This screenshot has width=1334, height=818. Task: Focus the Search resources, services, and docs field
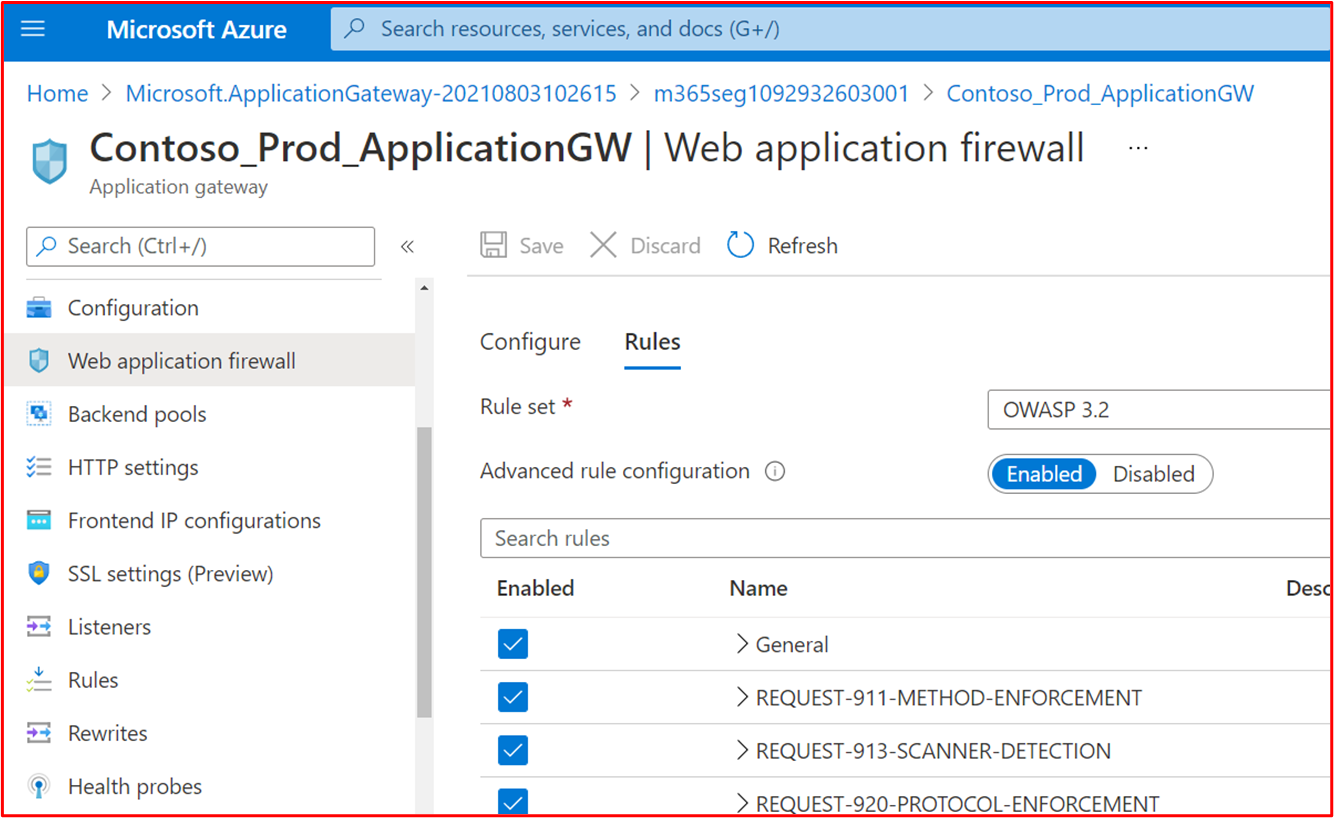830,29
